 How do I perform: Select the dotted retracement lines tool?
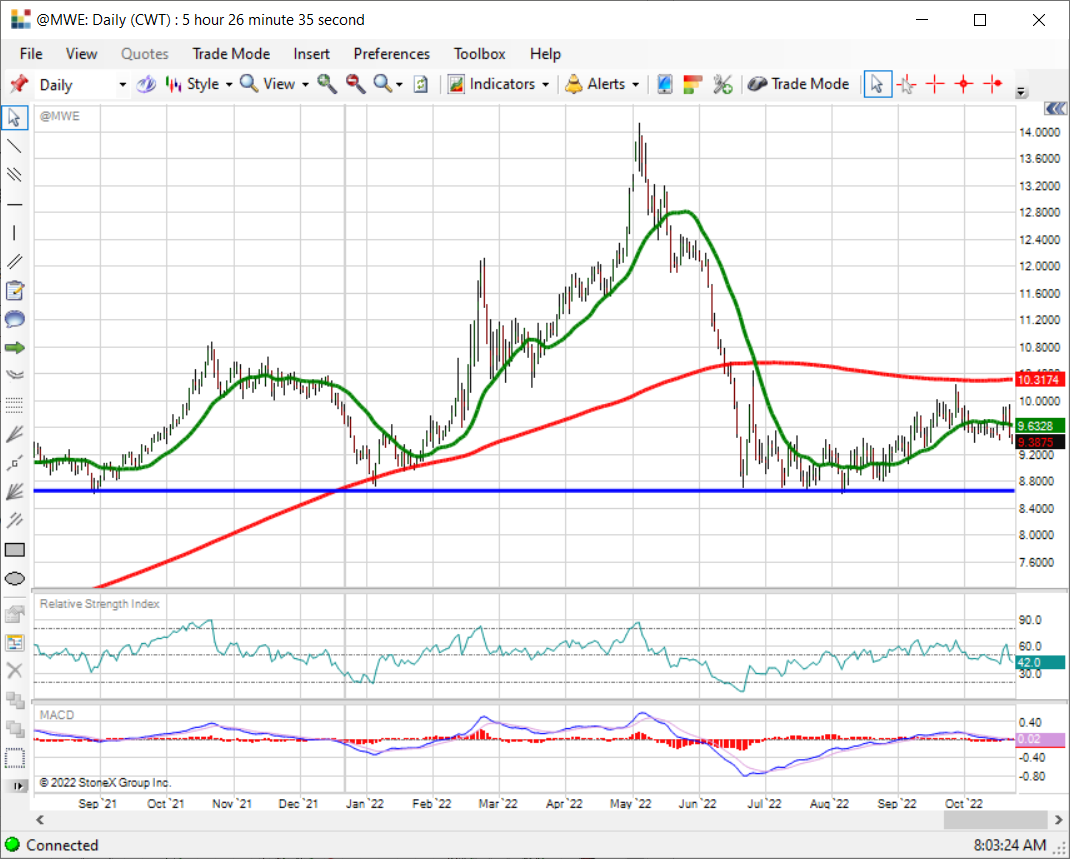[x=14, y=405]
